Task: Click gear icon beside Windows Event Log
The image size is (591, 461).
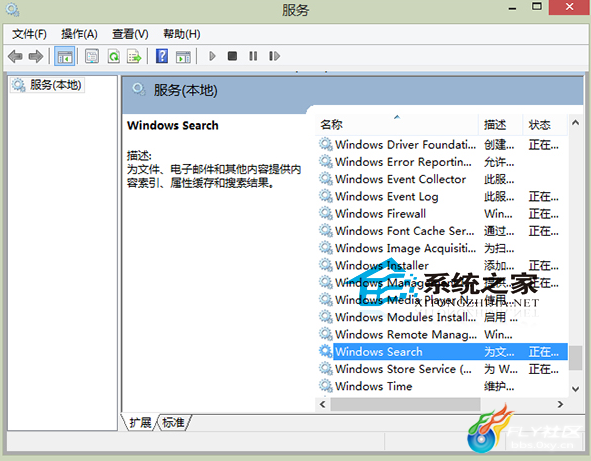Action: click(326, 196)
